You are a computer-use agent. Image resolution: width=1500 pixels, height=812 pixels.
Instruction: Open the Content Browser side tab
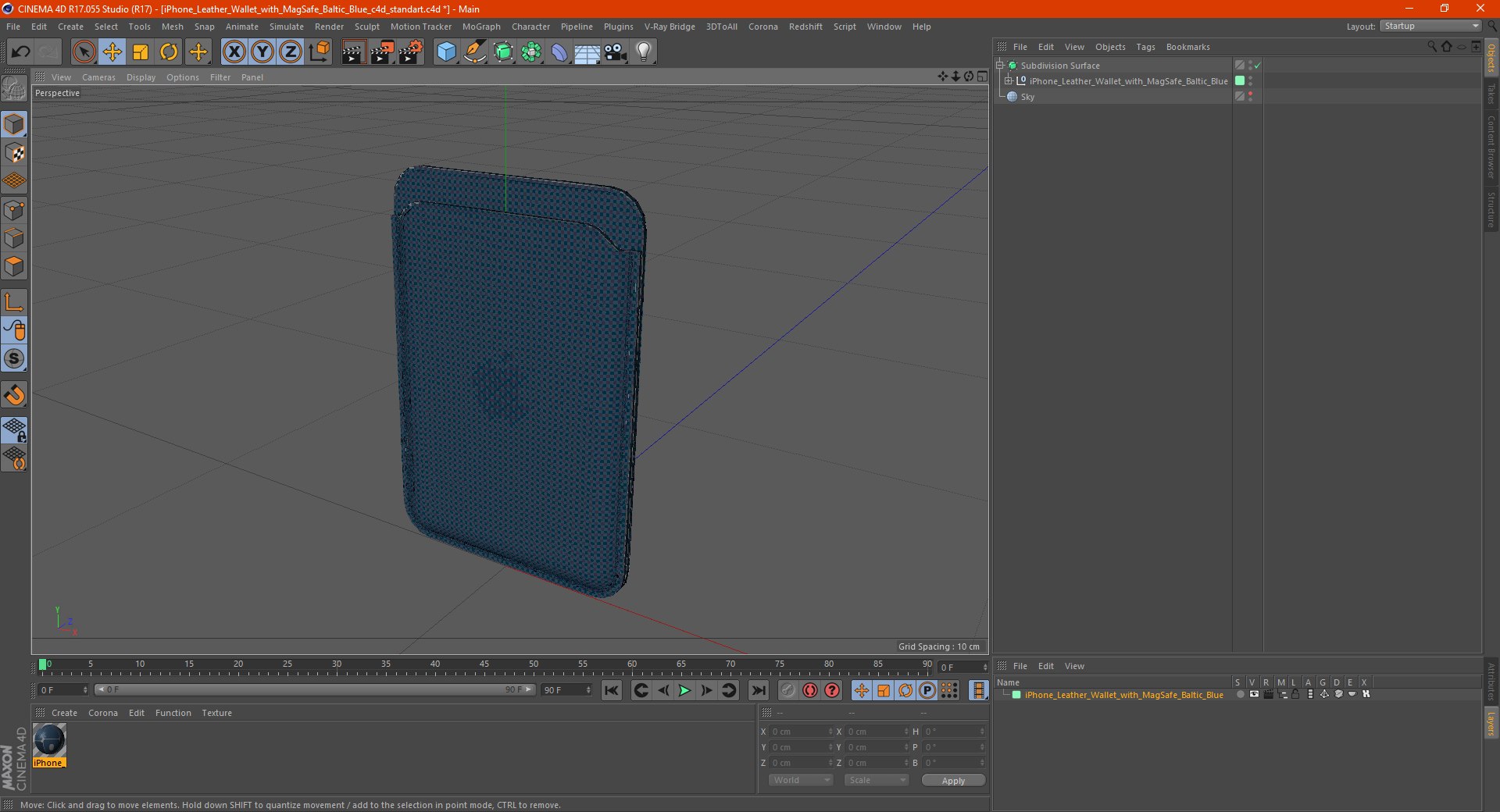point(1491,147)
